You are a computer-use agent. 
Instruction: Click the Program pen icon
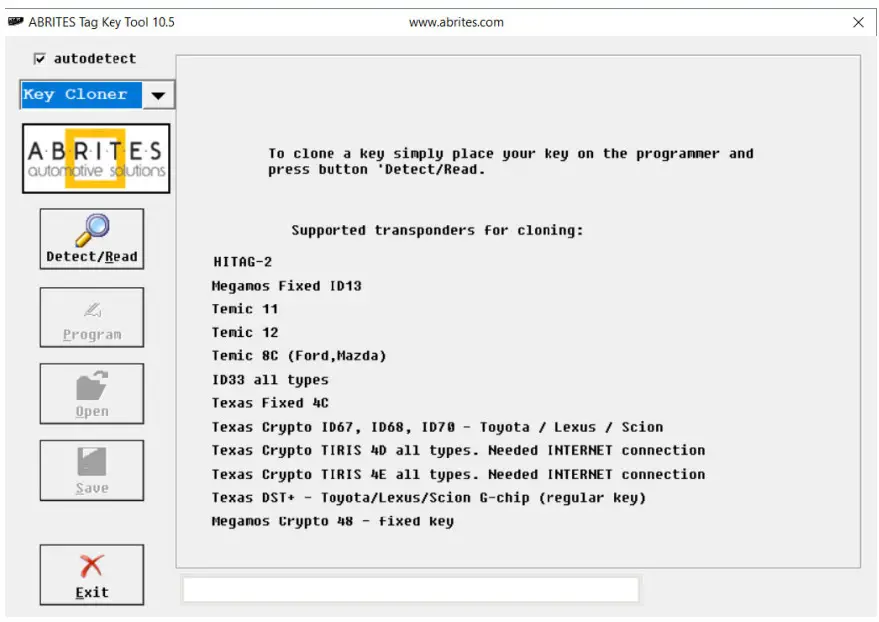[91, 308]
